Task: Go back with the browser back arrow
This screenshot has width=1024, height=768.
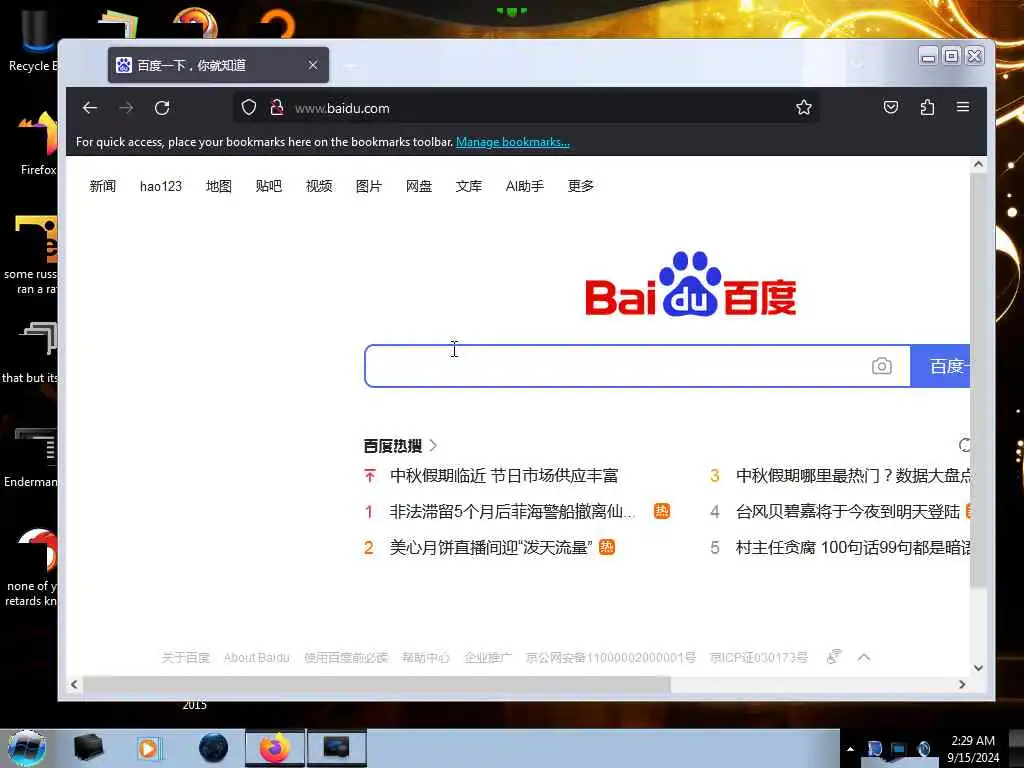Action: pyautogui.click(x=90, y=108)
